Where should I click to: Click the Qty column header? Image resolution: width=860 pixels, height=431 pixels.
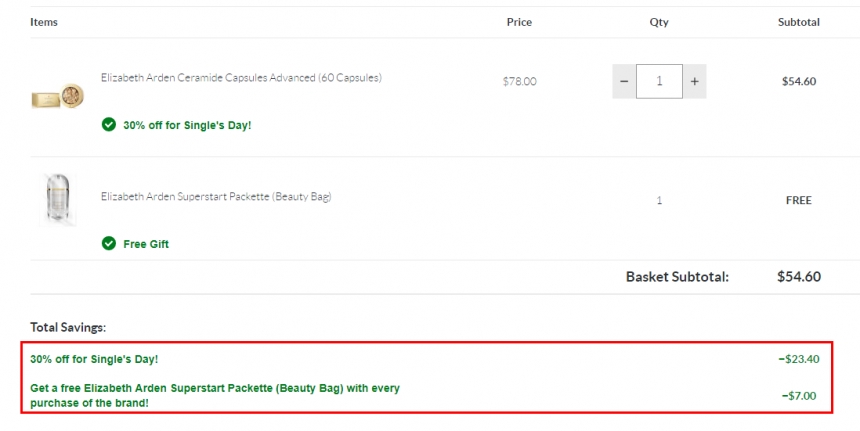tap(658, 22)
